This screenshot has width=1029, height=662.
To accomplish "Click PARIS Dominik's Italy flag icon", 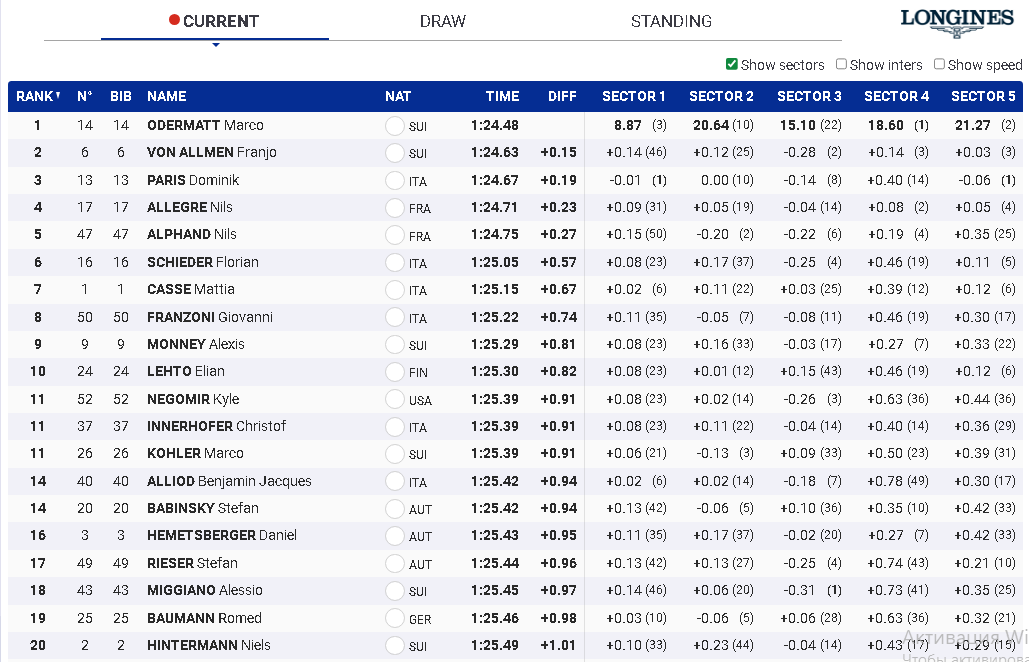I will click(x=394, y=181).
